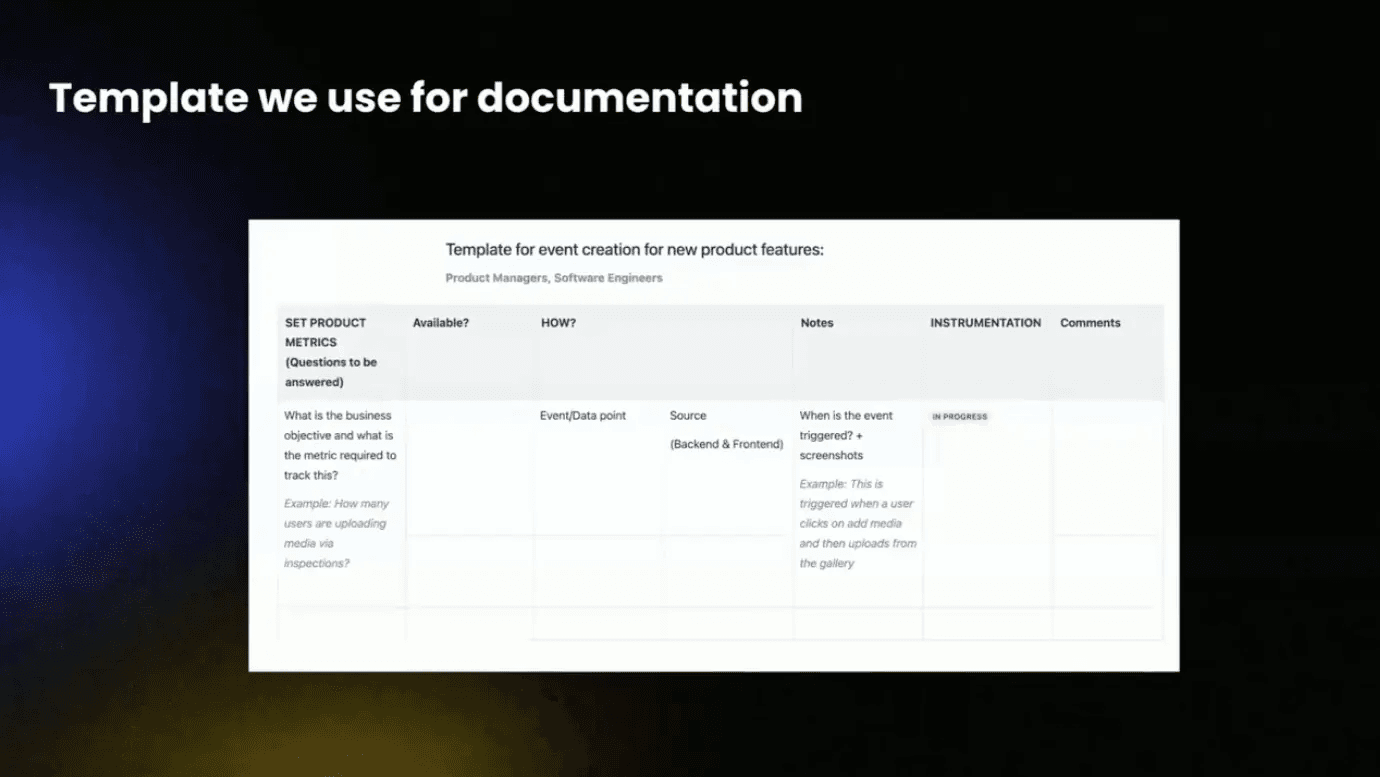Click the gallery upload example note text

857,523
